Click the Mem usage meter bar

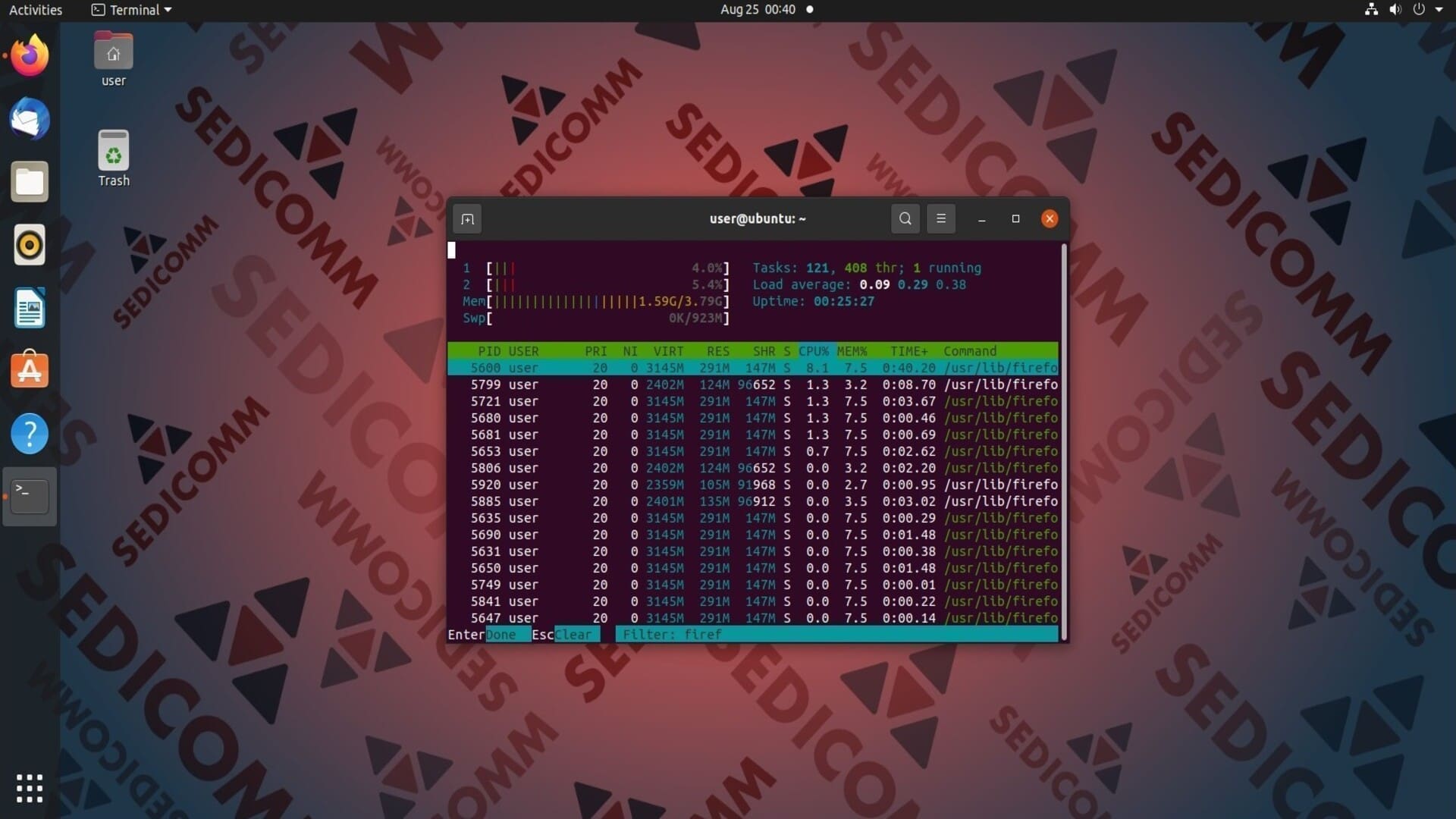(596, 301)
